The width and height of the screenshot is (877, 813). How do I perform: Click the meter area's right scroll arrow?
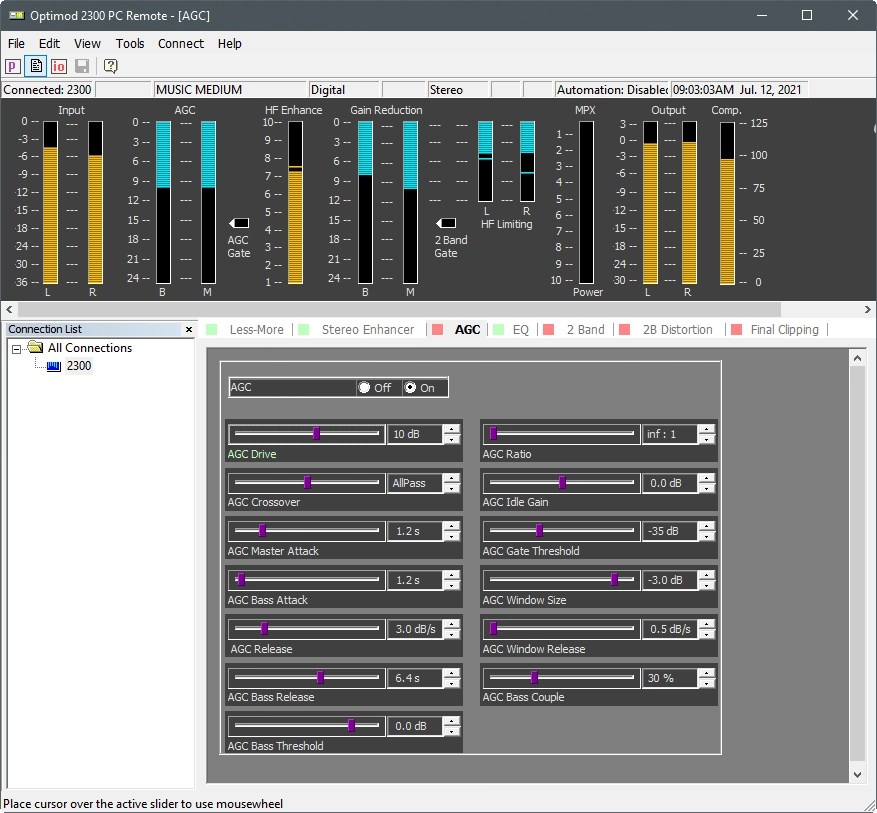click(x=867, y=309)
